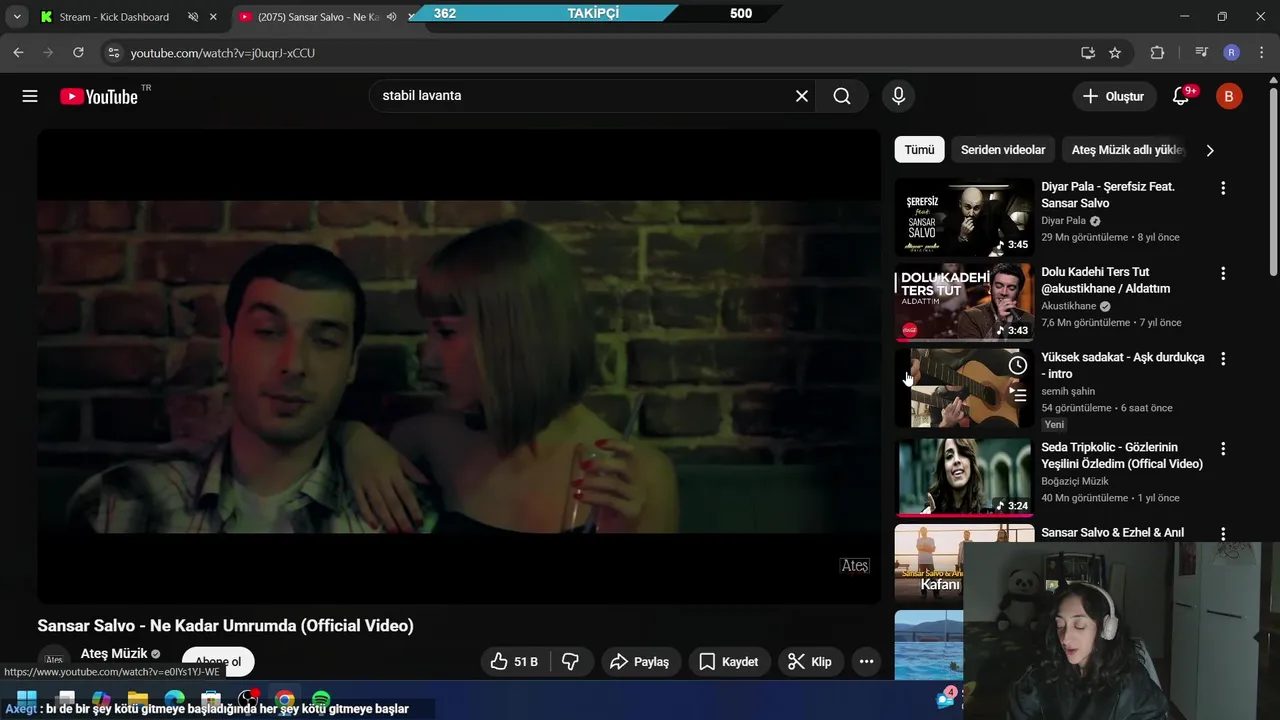Open Windows Start menu
Viewport: 1280px width, 720px height.
27,699
